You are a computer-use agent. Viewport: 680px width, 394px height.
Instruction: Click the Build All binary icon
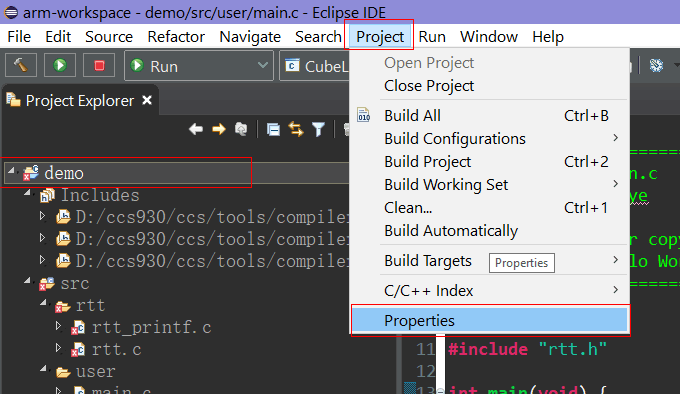[363, 115]
